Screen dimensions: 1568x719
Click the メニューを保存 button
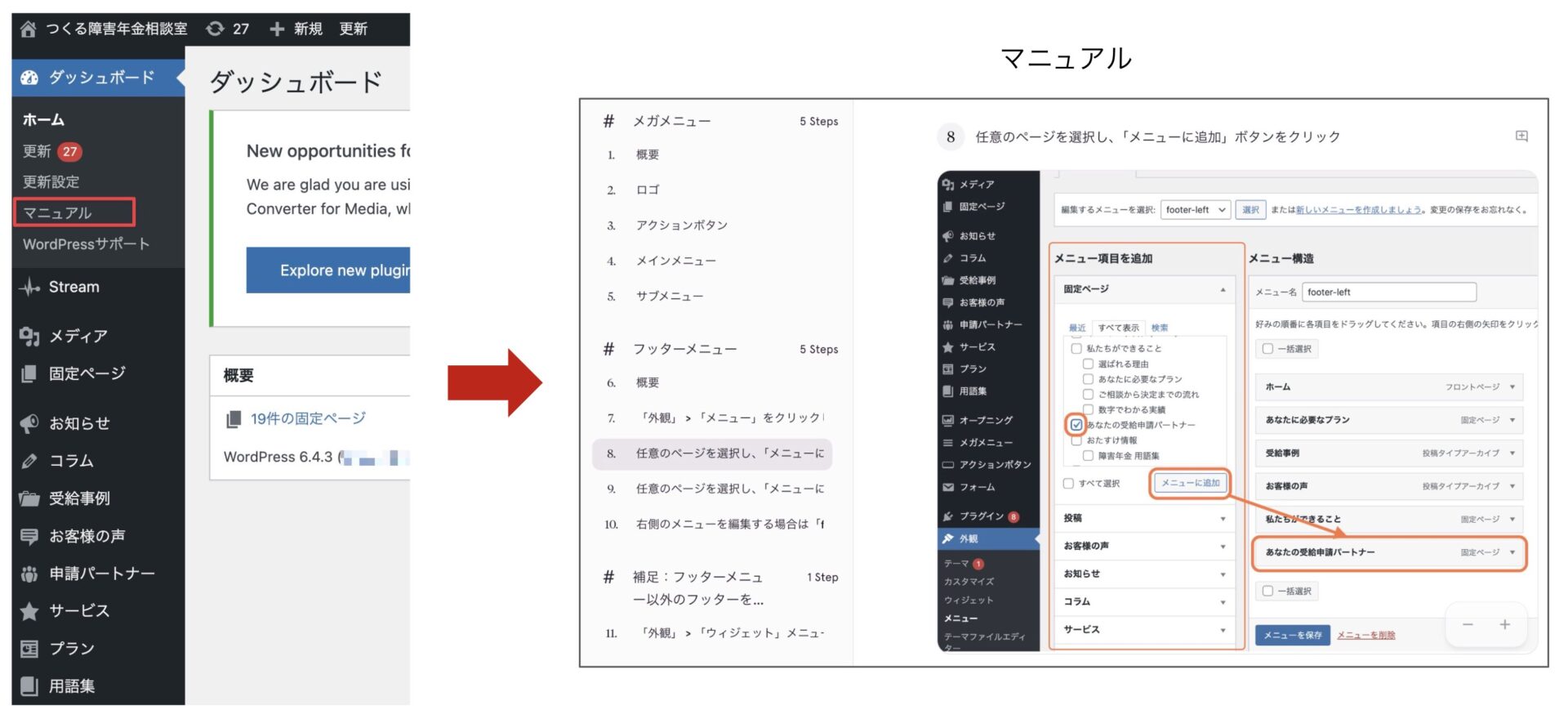(1292, 636)
